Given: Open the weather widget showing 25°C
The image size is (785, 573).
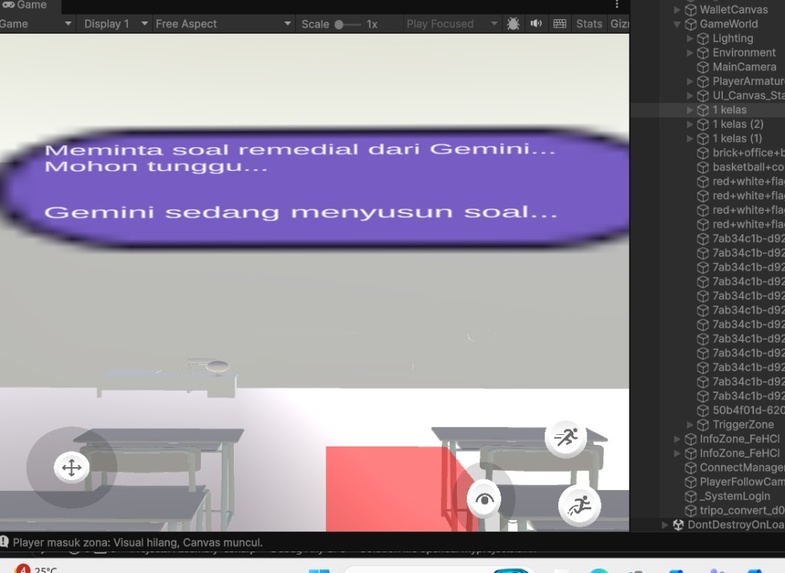Looking at the screenshot, I should [x=36, y=569].
